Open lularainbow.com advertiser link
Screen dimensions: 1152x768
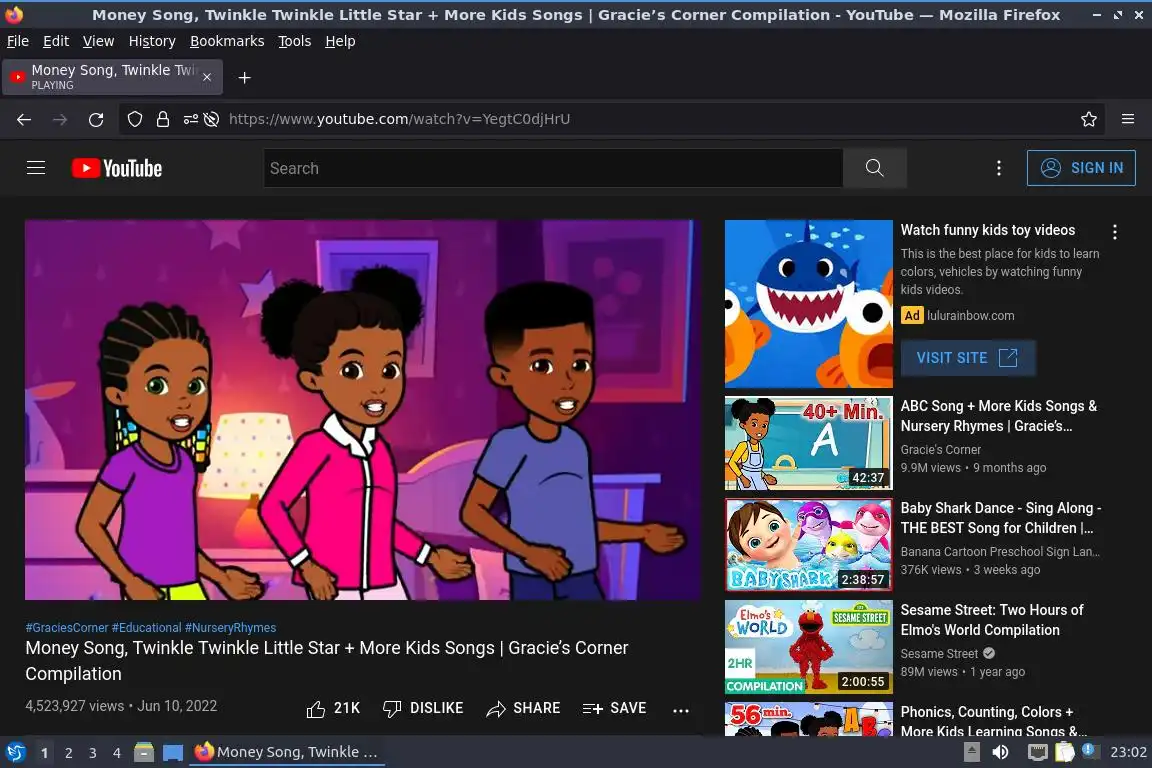coord(971,315)
